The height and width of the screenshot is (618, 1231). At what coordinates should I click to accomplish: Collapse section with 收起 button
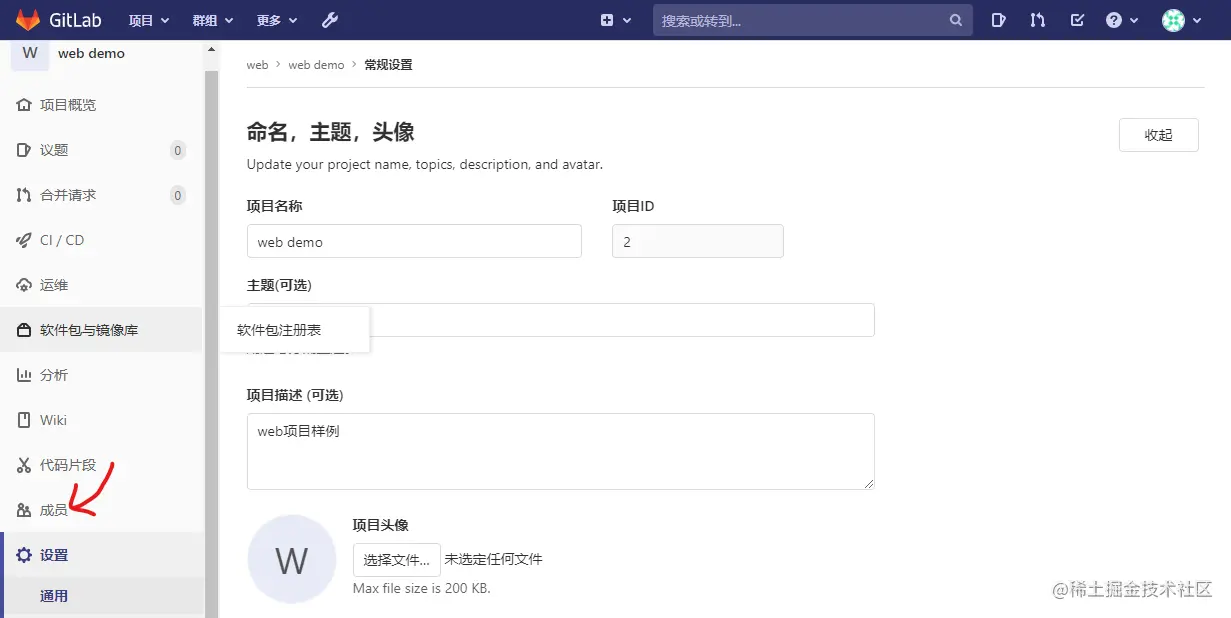[1158, 135]
